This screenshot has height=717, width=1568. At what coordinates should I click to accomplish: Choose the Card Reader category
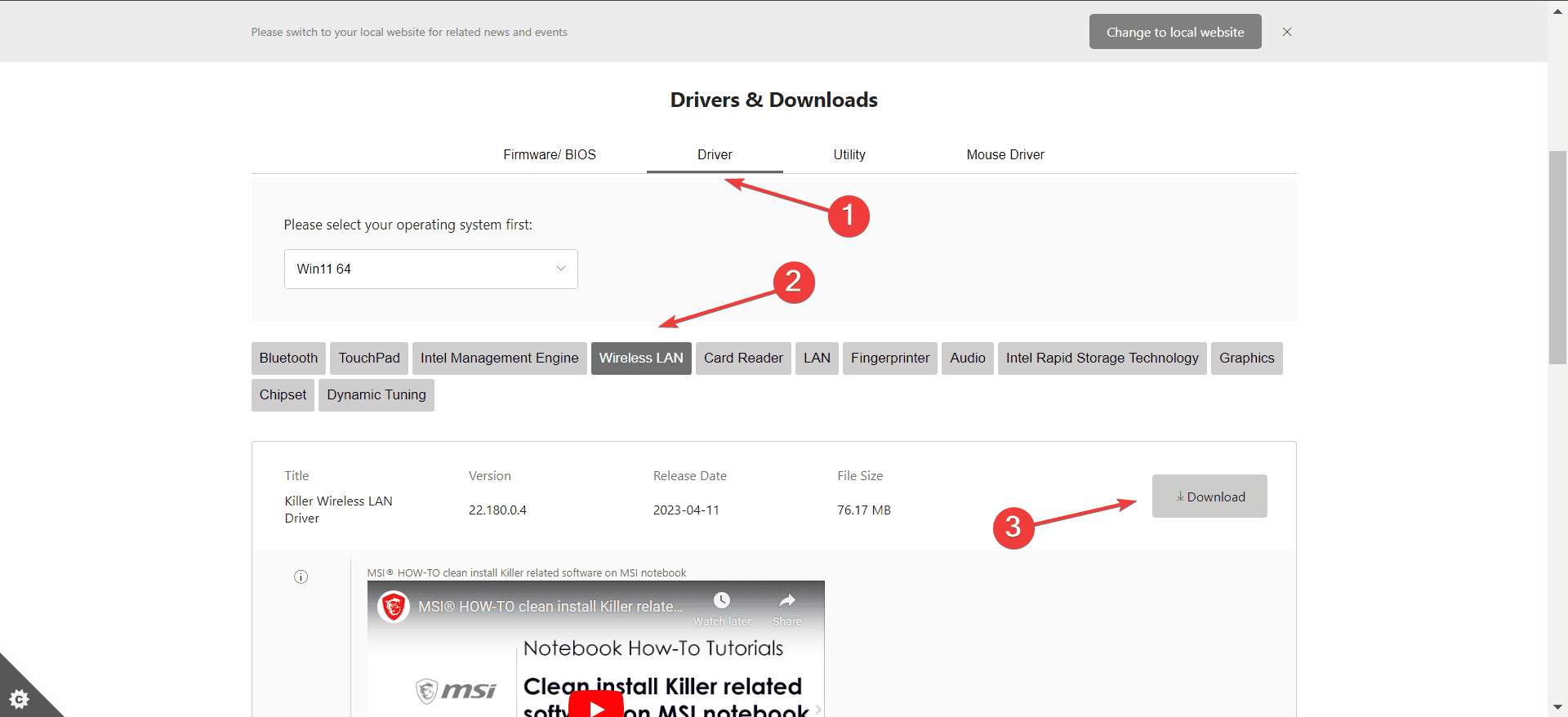coord(743,358)
